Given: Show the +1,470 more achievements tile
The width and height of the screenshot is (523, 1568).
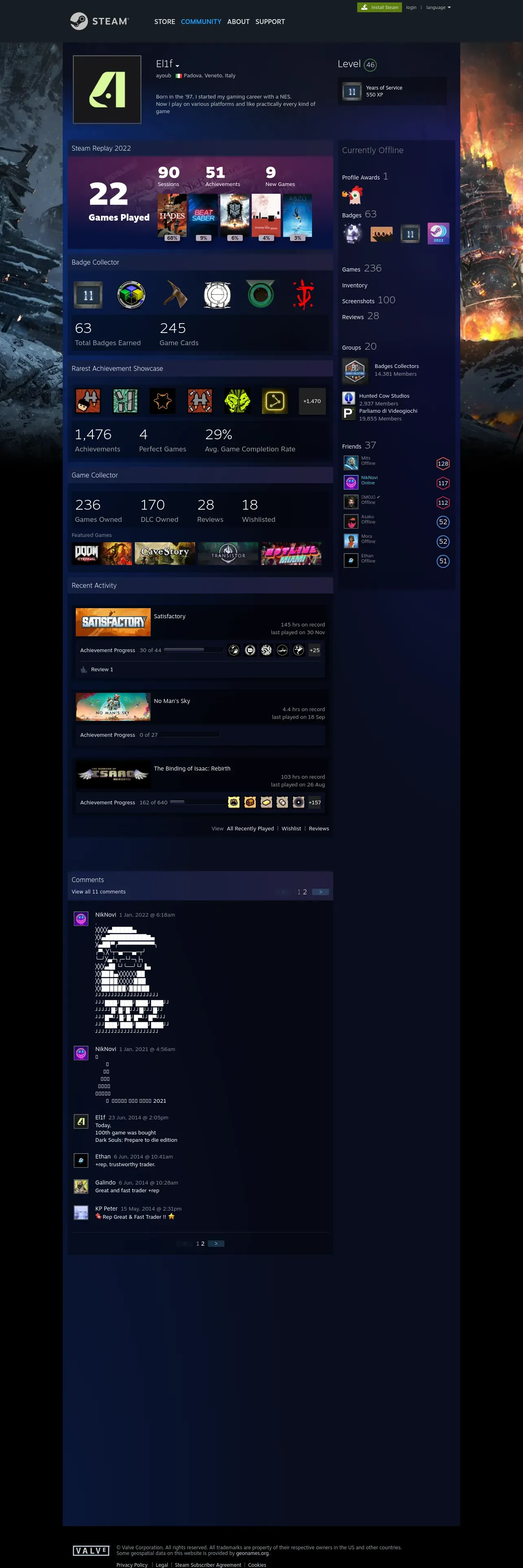Looking at the screenshot, I should tap(312, 401).
